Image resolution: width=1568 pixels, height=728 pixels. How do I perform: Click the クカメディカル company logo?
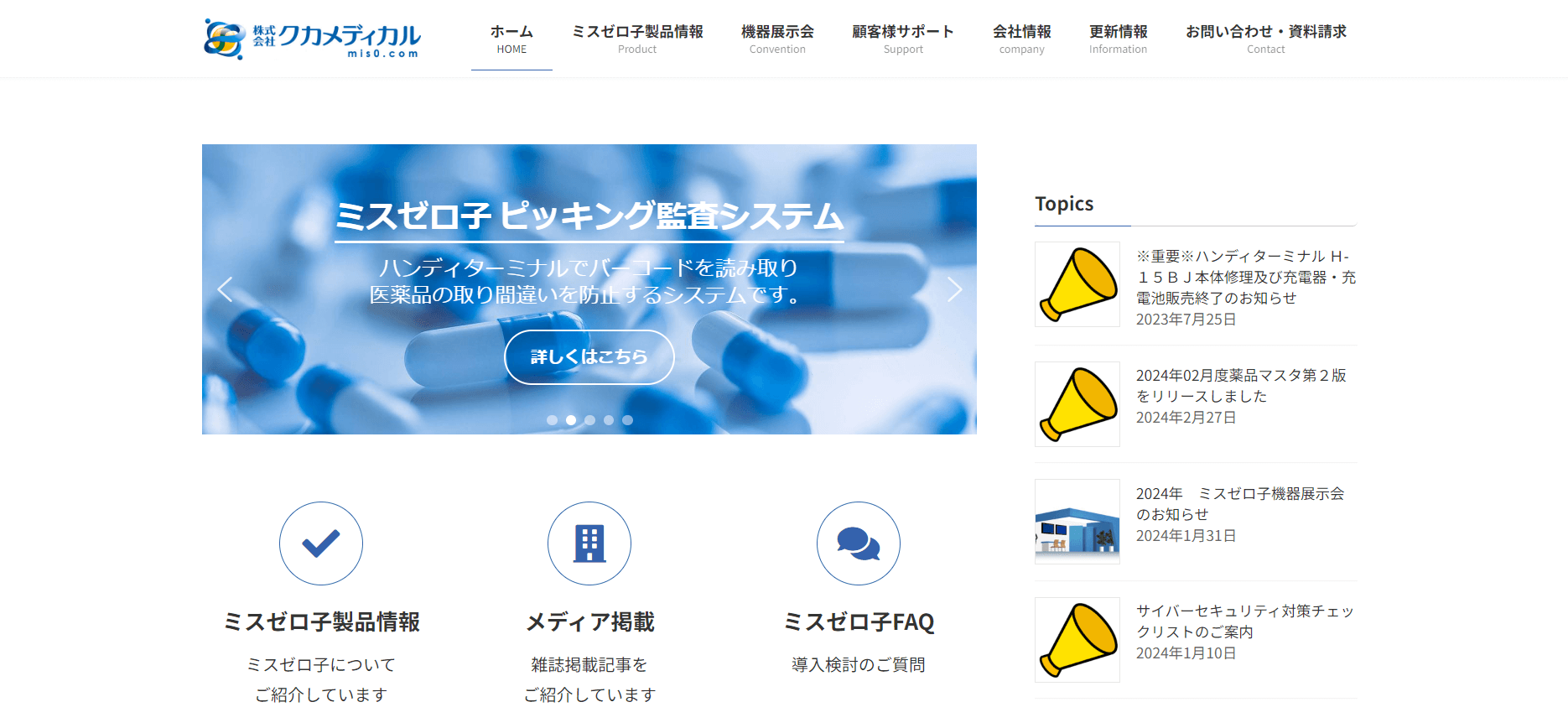pos(312,39)
